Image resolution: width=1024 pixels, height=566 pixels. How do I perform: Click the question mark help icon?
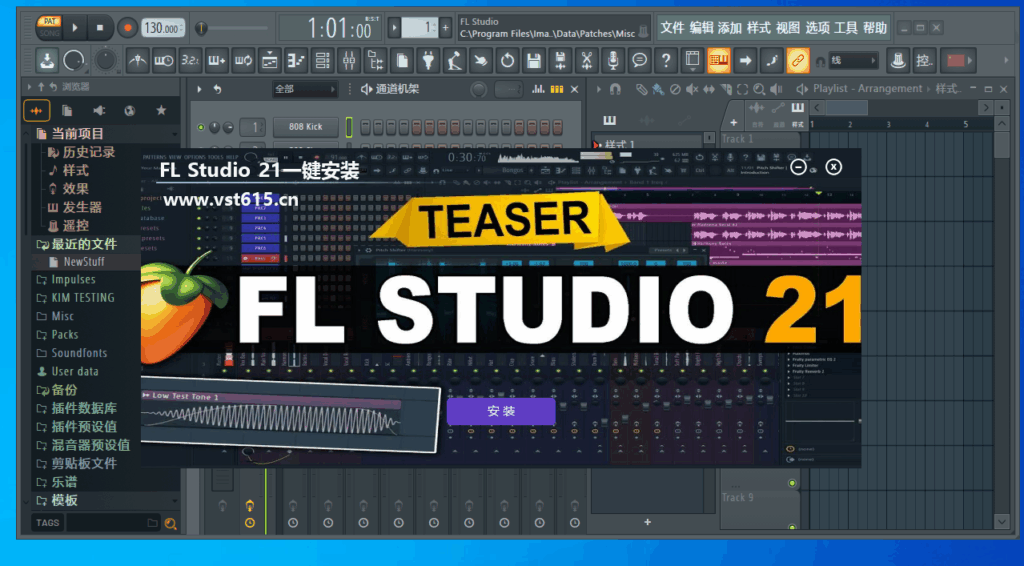click(x=665, y=61)
